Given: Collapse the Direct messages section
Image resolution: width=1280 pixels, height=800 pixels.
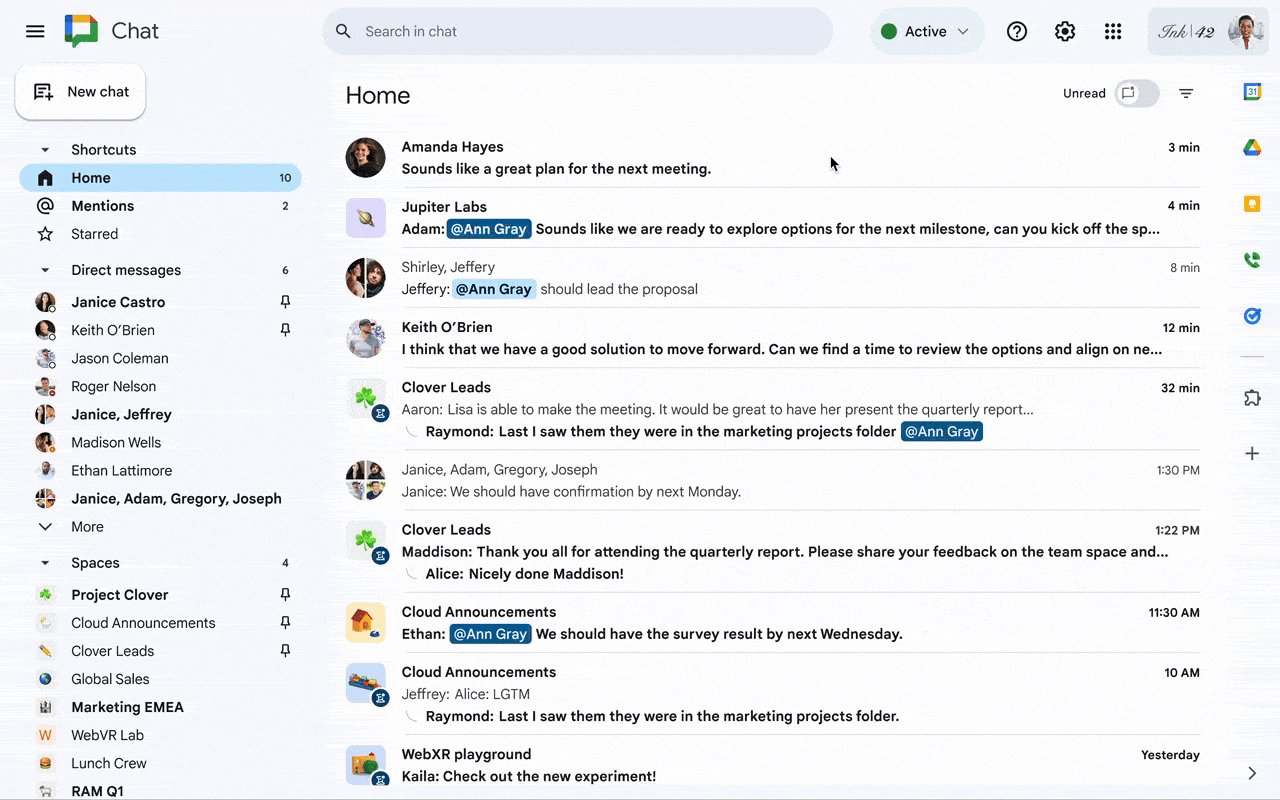Looking at the screenshot, I should click(x=45, y=270).
